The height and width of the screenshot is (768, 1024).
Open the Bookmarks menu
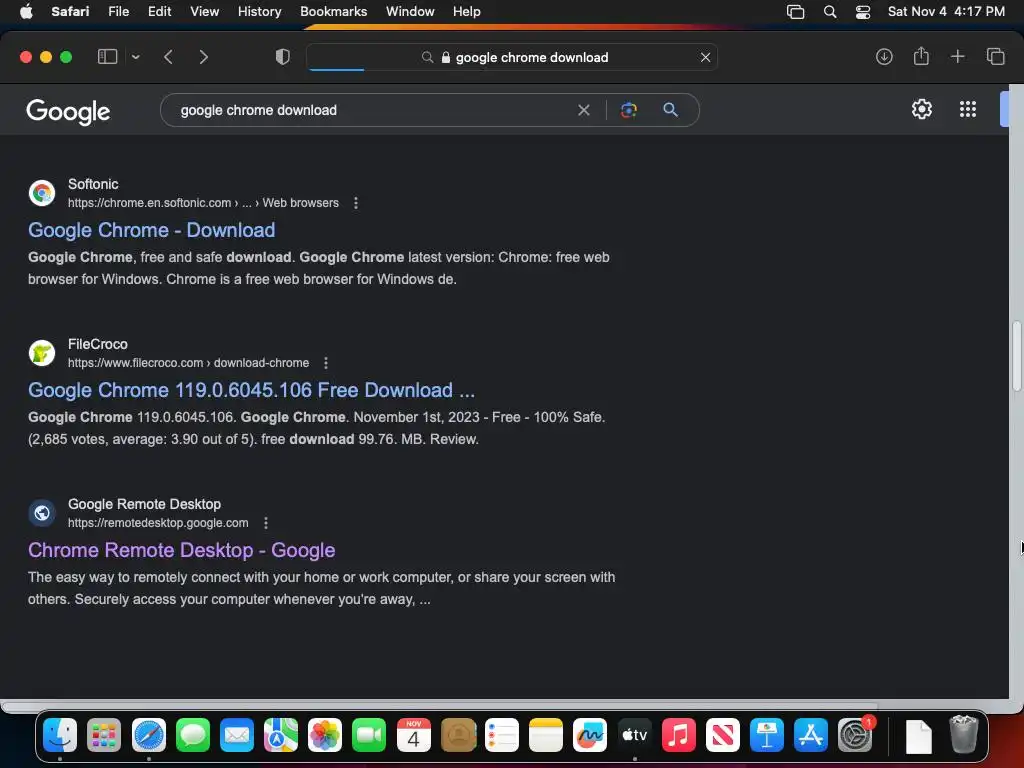click(x=333, y=11)
